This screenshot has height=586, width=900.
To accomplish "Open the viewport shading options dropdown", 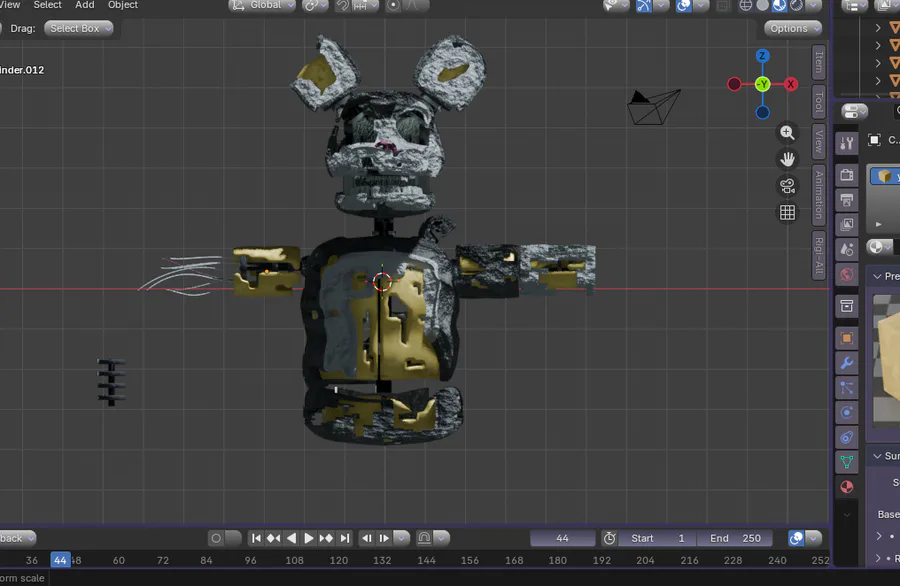I will (x=813, y=5).
